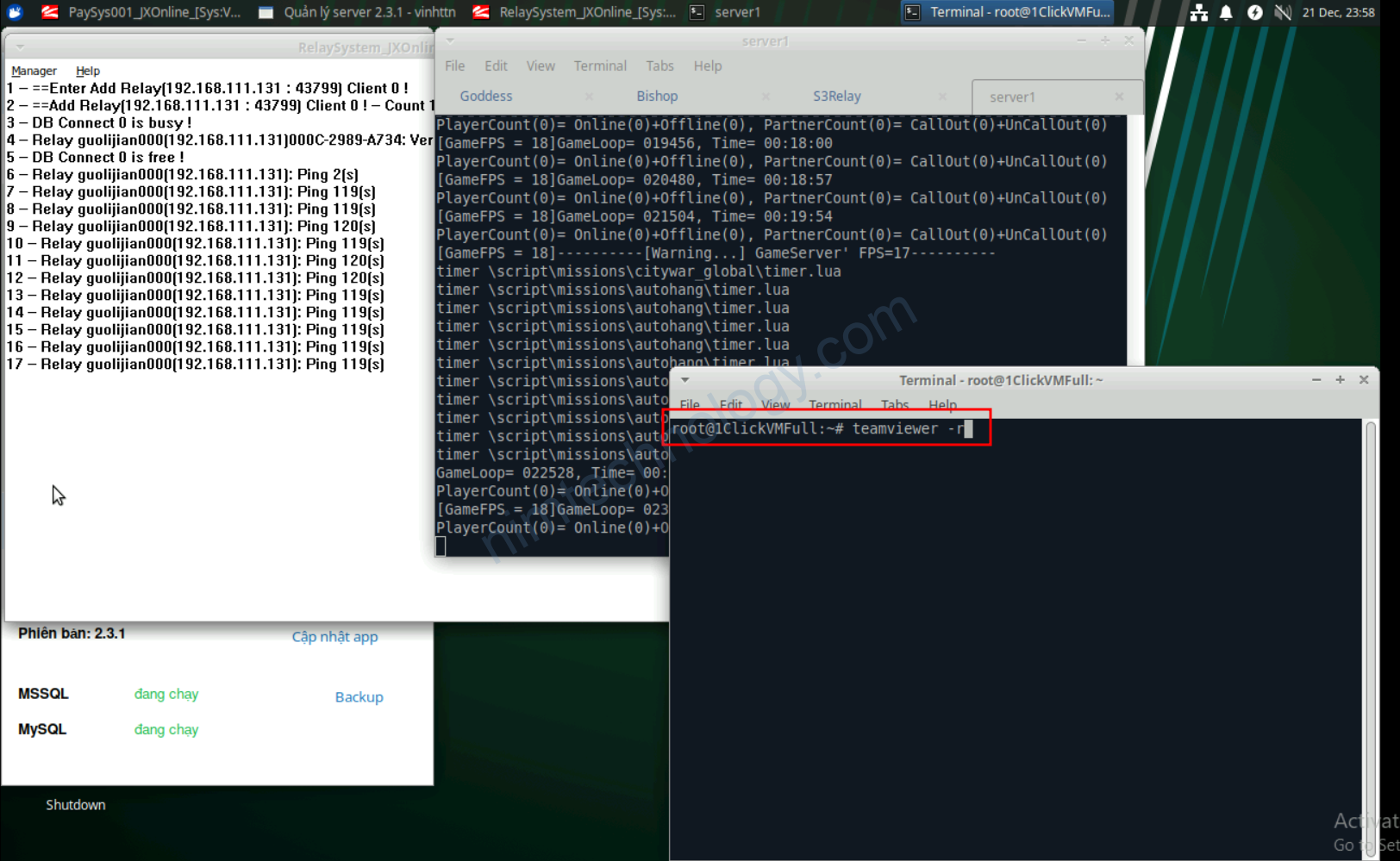The image size is (1400, 861).
Task: Open network connections from system tray
Action: pos(1199,12)
